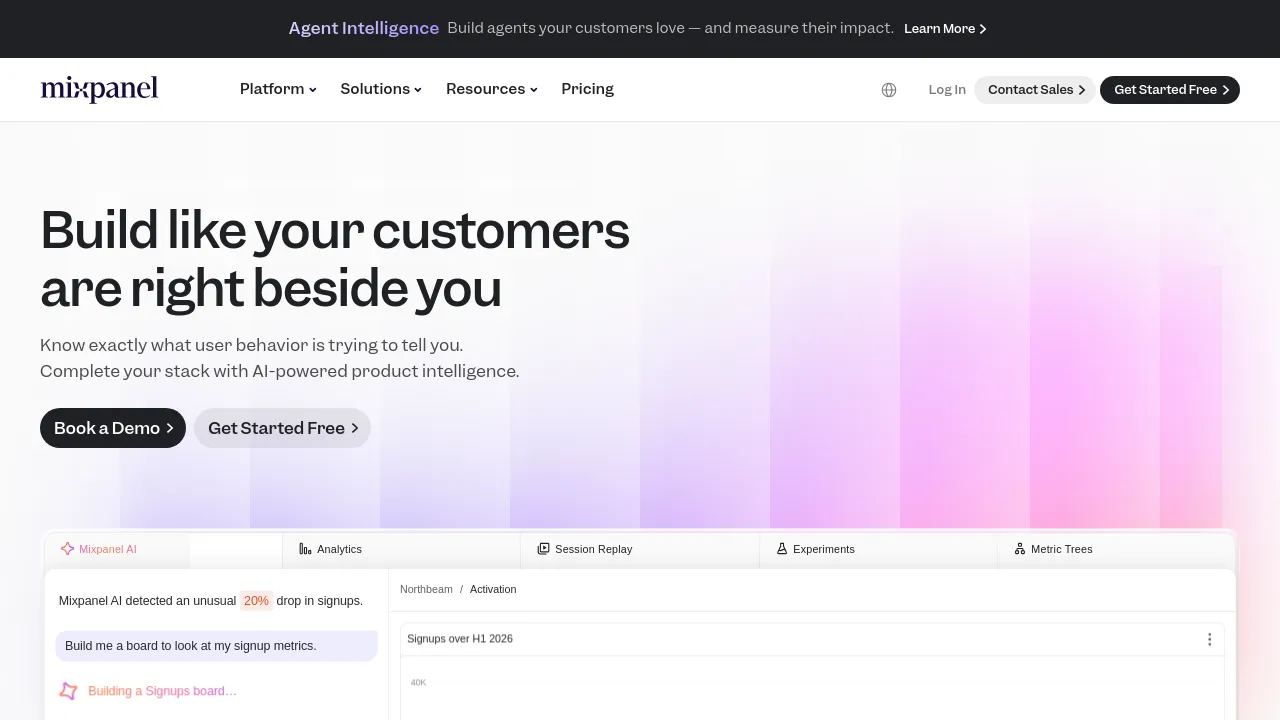Viewport: 1280px width, 720px height.
Task: Click Get Started Free below the headline
Action: coord(282,428)
